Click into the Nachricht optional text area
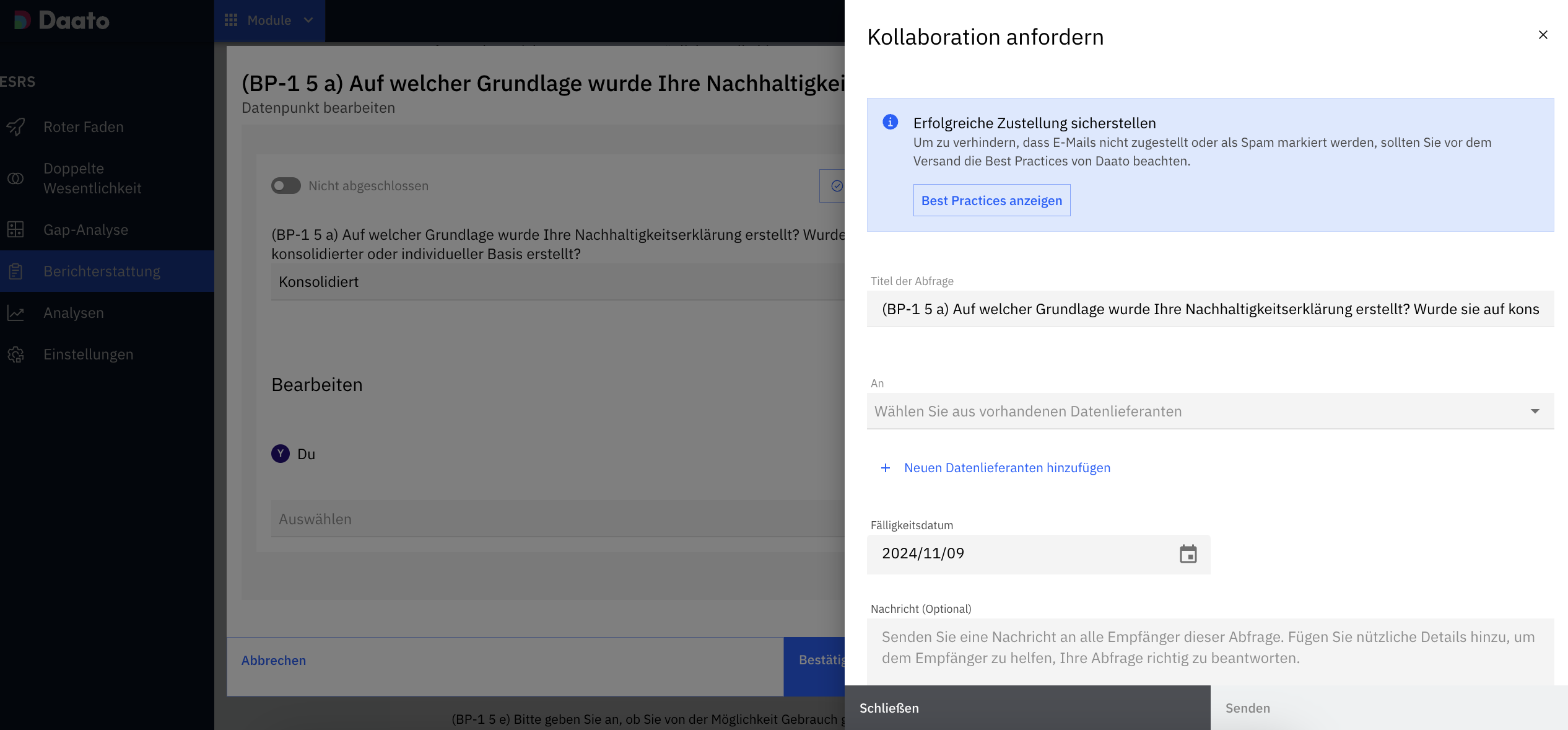 click(x=1210, y=648)
